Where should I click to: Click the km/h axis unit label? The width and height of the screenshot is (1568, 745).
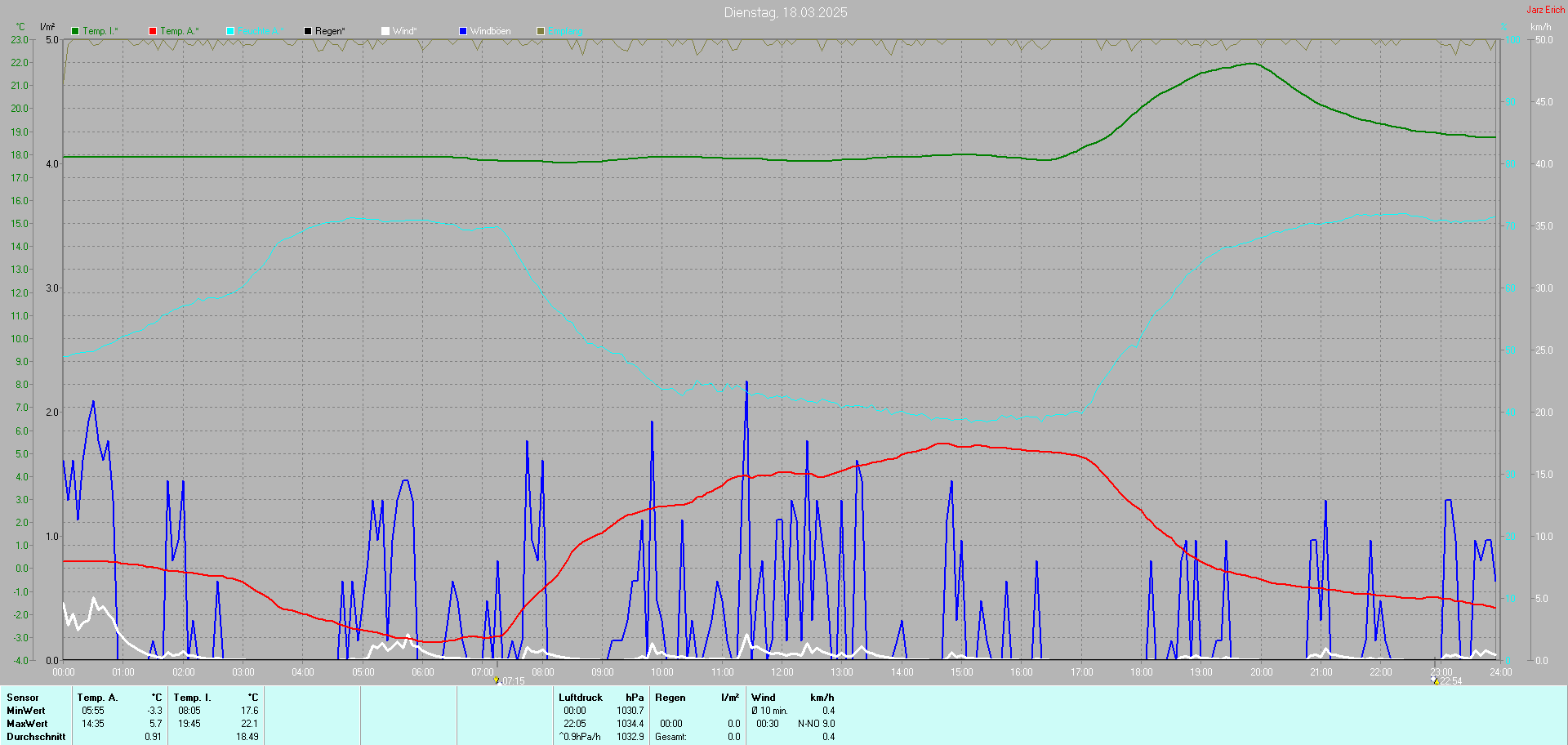click(x=1540, y=27)
